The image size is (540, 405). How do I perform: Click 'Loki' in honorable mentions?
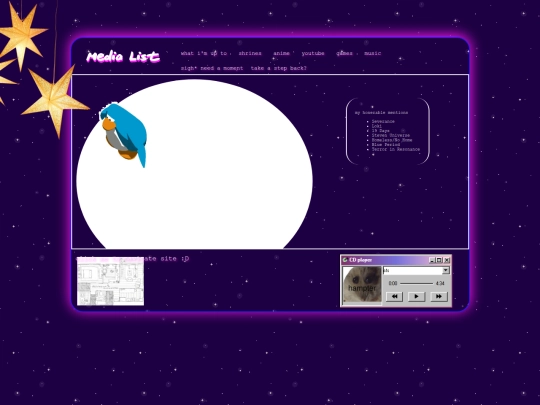pos(376,126)
